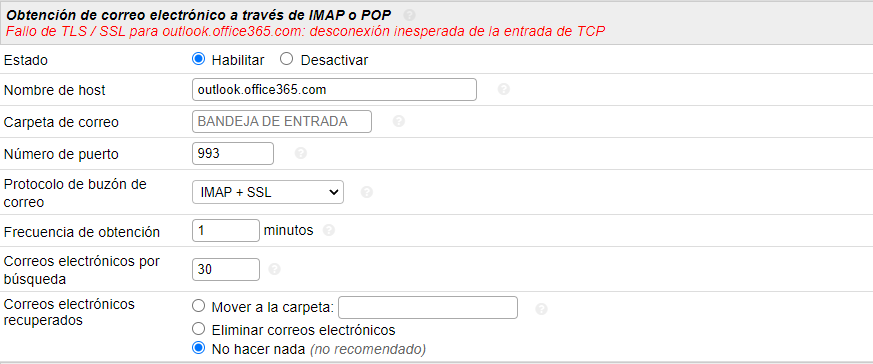Open help icon beside Frecuencia de obtención minutos
This screenshot has height=364, width=873.
(x=328, y=230)
